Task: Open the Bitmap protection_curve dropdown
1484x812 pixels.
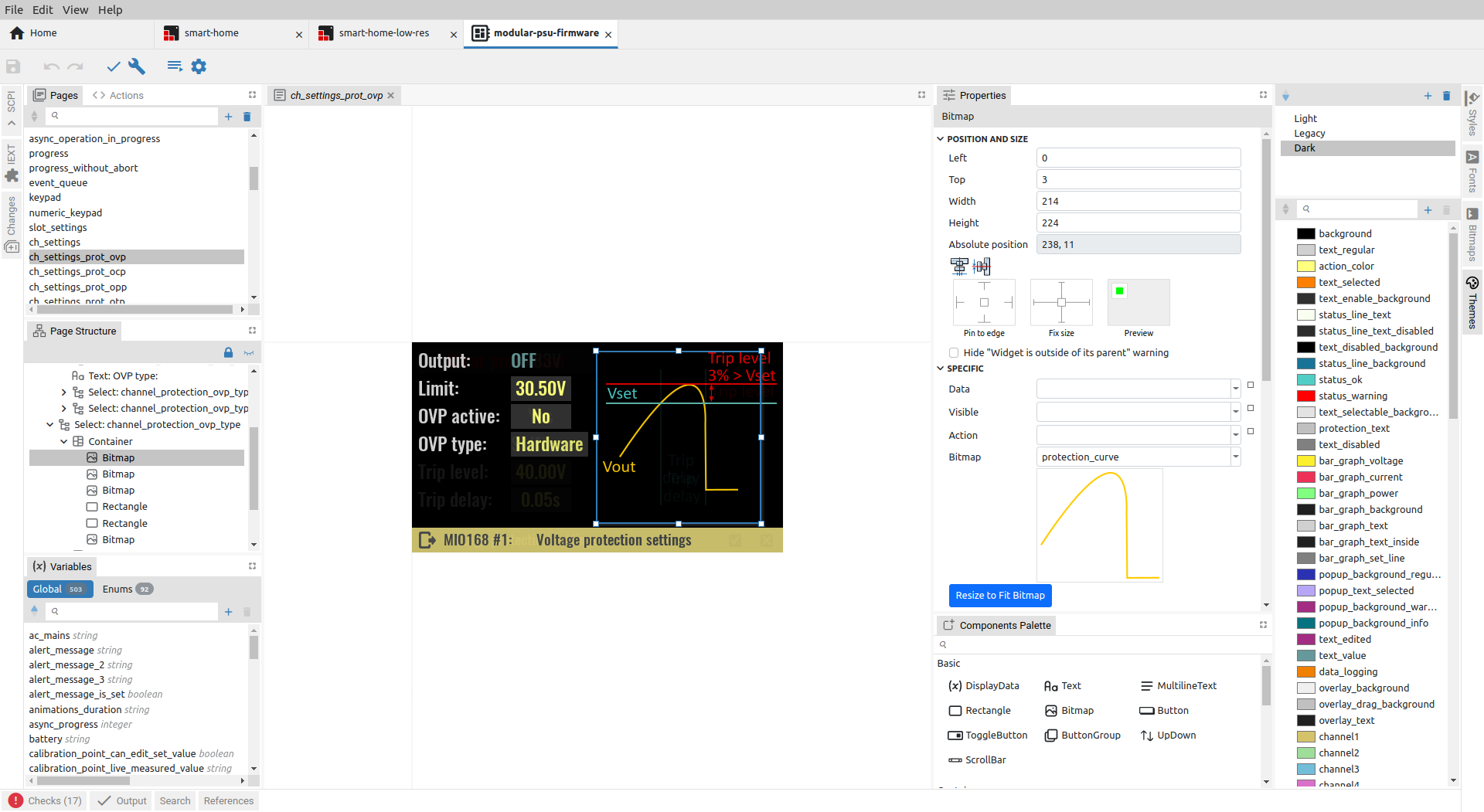Action: 1235,457
